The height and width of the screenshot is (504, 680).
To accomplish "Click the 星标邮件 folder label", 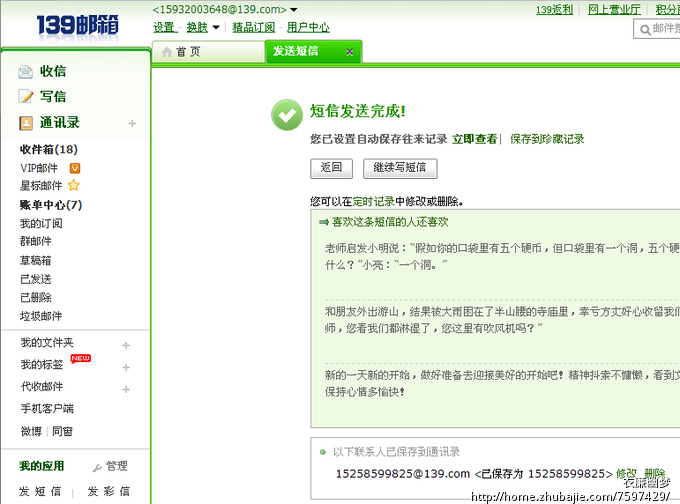I will [41, 186].
